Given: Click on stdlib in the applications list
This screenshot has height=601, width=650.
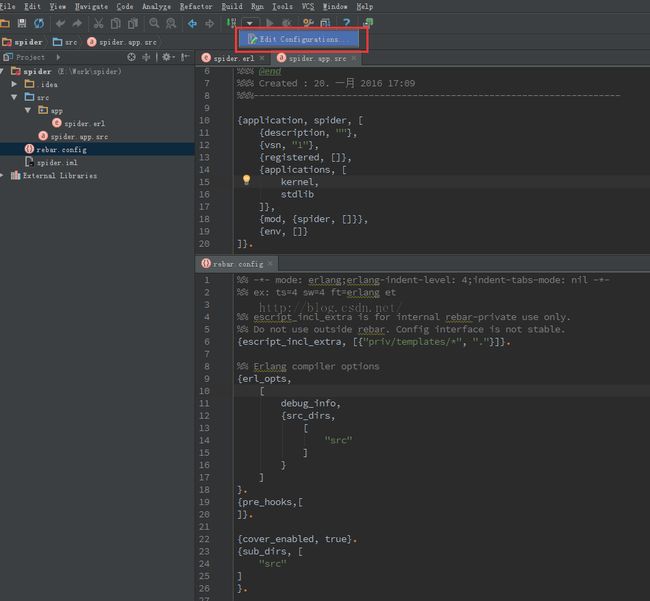Looking at the screenshot, I should [297, 194].
